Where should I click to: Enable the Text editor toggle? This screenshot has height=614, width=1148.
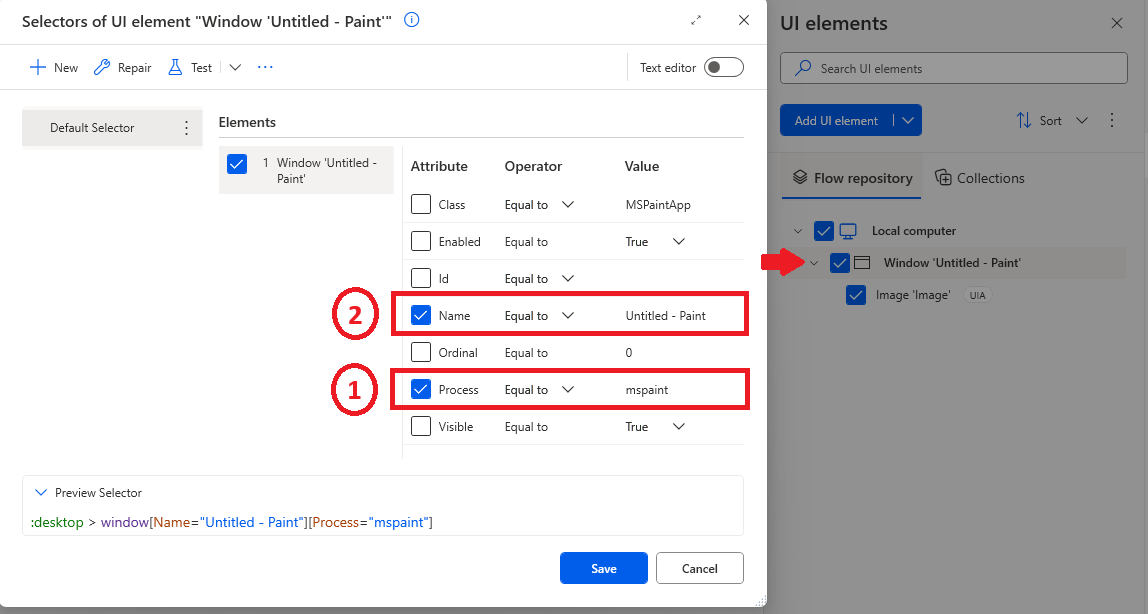point(723,67)
